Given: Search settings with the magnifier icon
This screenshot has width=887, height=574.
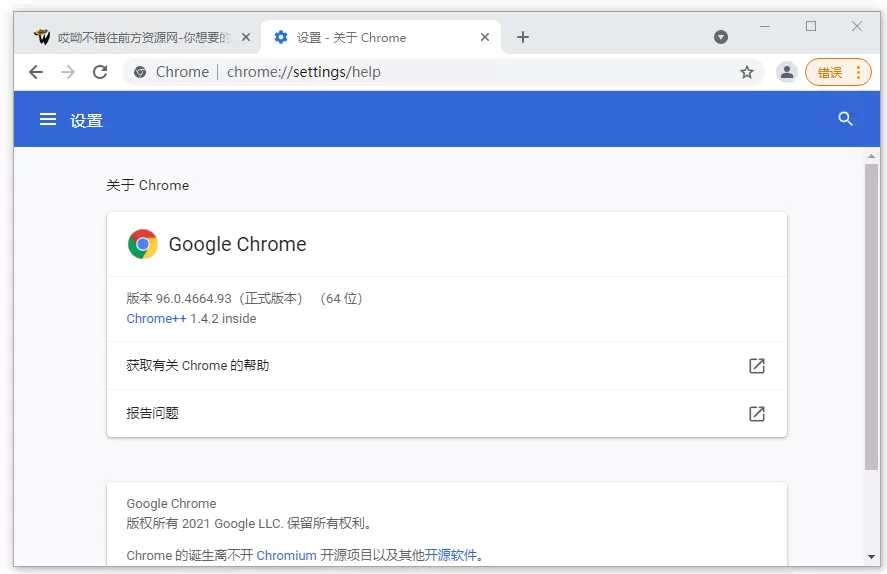Looking at the screenshot, I should (x=845, y=119).
